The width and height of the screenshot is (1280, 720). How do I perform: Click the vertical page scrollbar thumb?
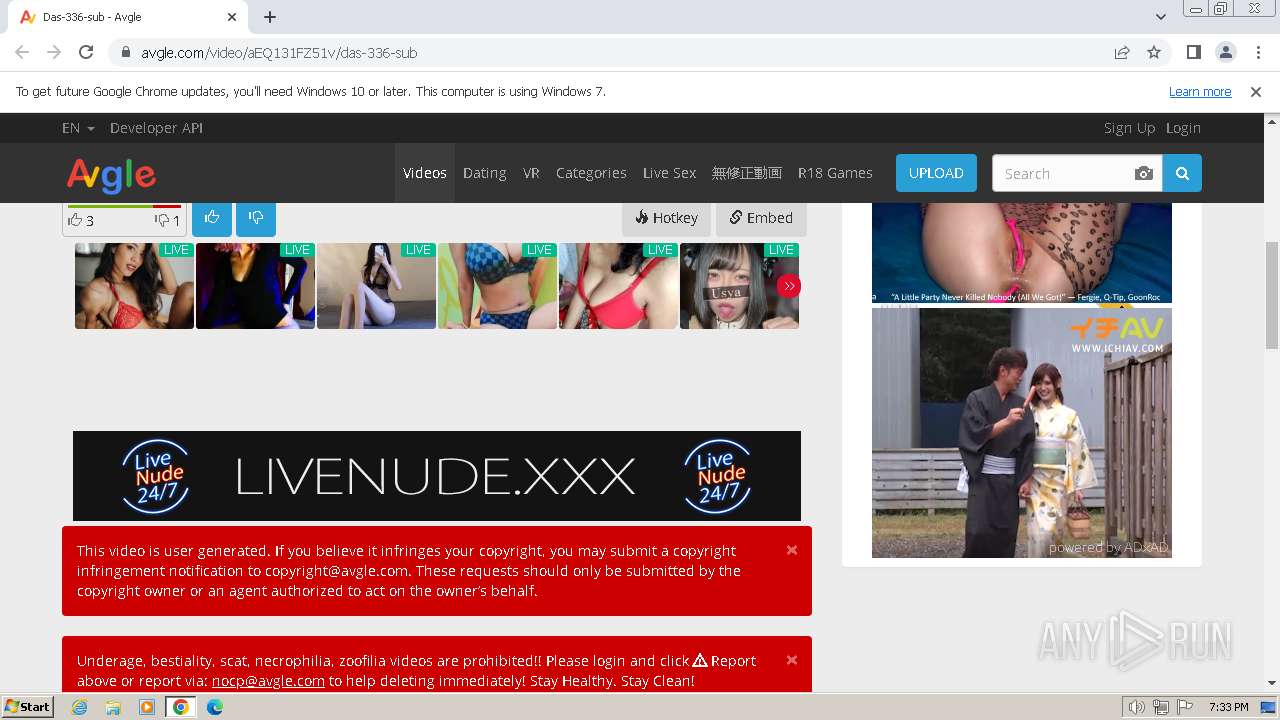pyautogui.click(x=1272, y=295)
